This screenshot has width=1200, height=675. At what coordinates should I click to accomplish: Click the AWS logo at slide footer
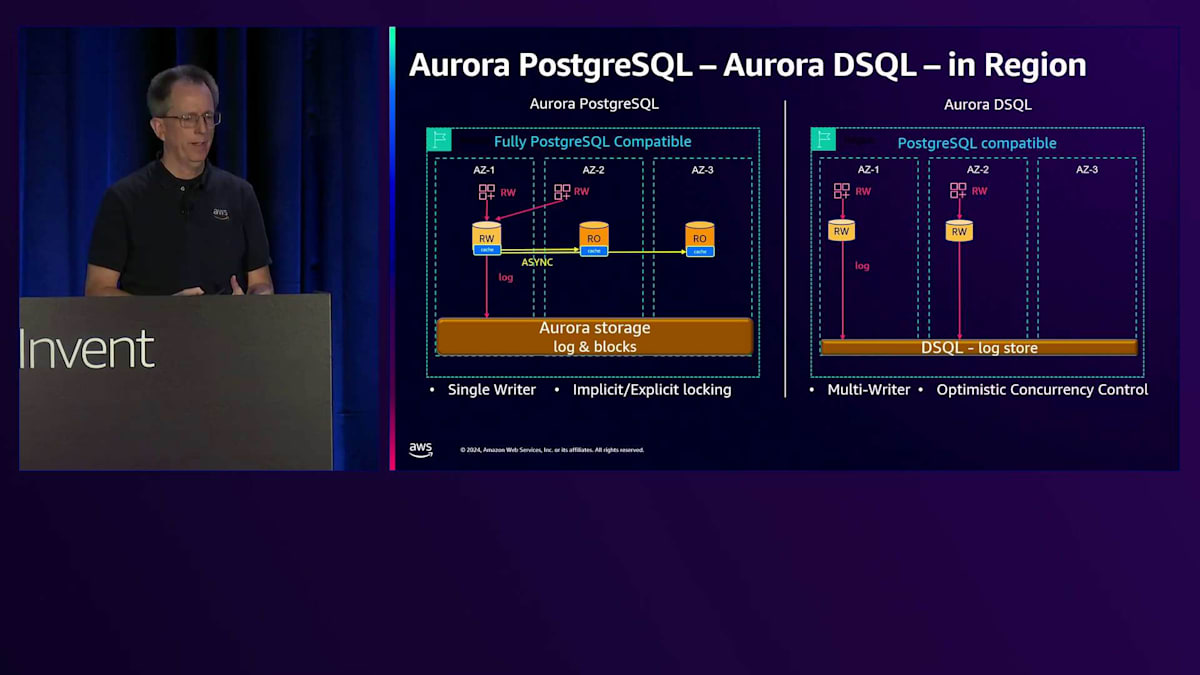tap(421, 450)
